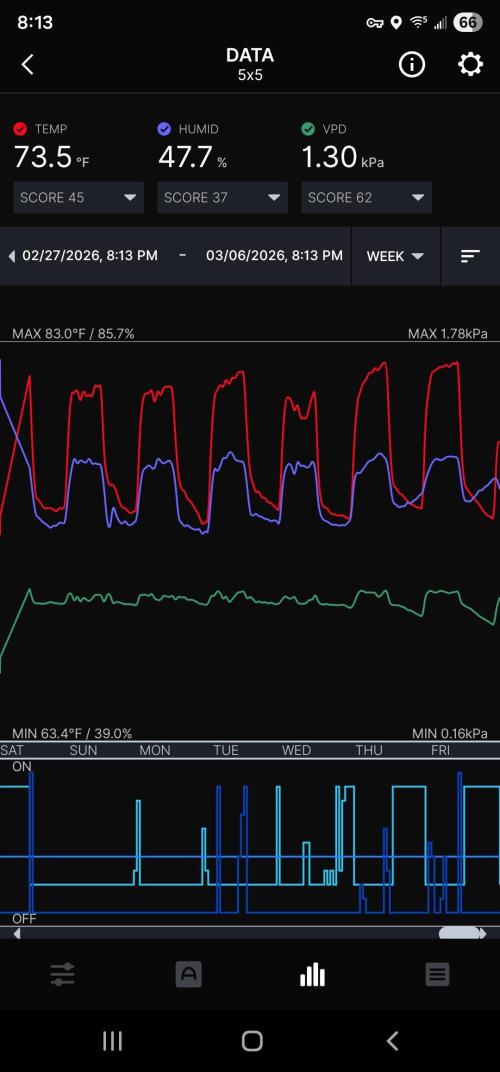Image resolution: width=500 pixels, height=1072 pixels.
Task: Tap Android navigation back button
Action: pos(393,1041)
